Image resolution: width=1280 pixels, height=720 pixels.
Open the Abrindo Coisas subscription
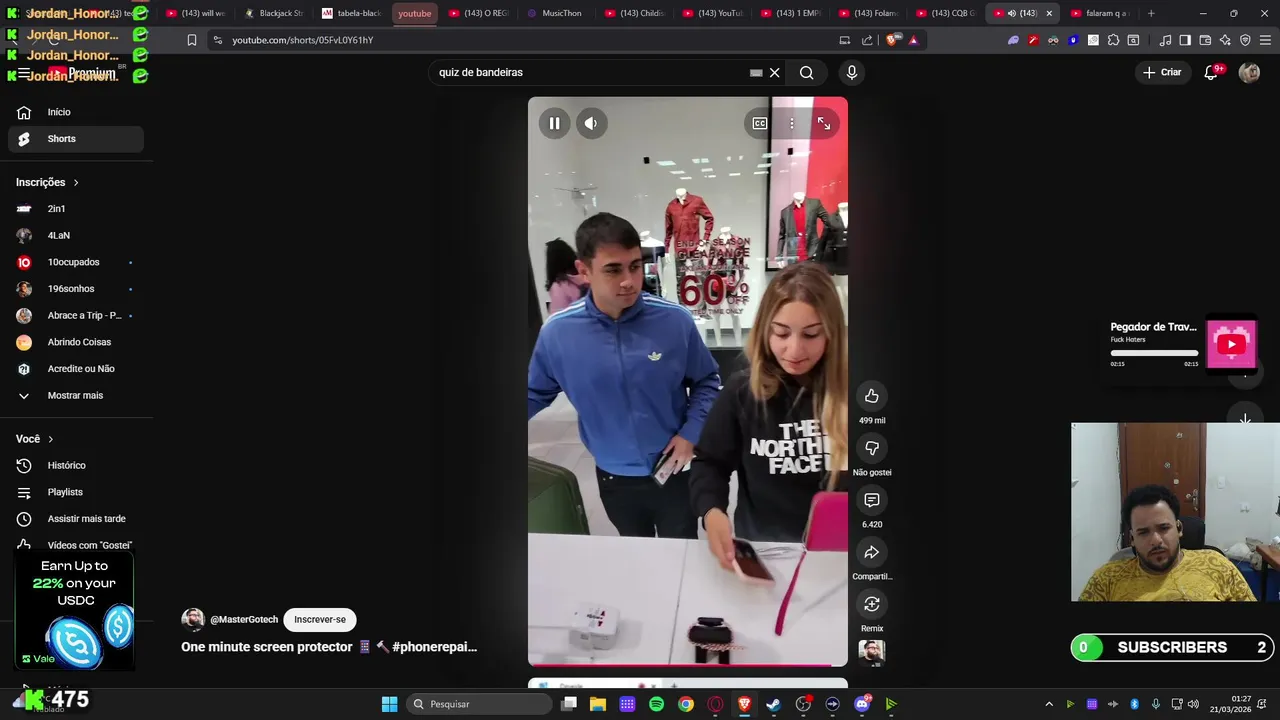point(76,342)
